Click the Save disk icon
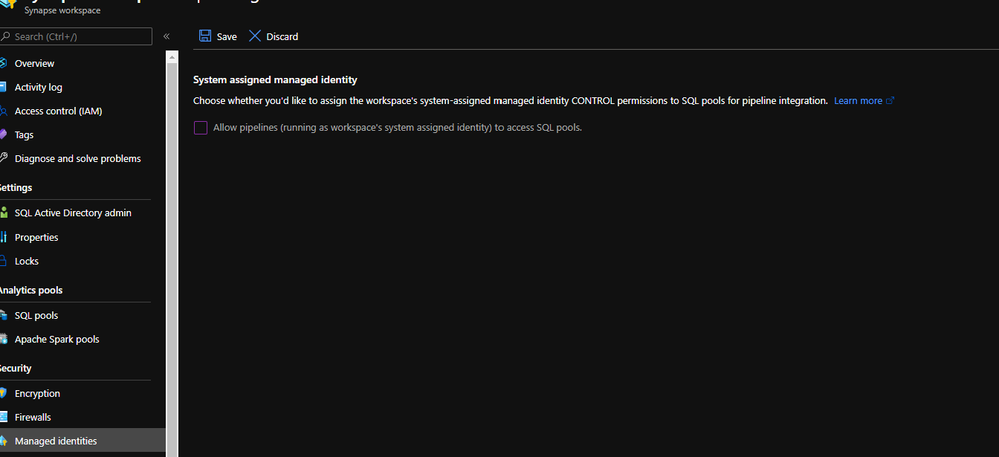The height and width of the screenshot is (457, 999). (205, 36)
